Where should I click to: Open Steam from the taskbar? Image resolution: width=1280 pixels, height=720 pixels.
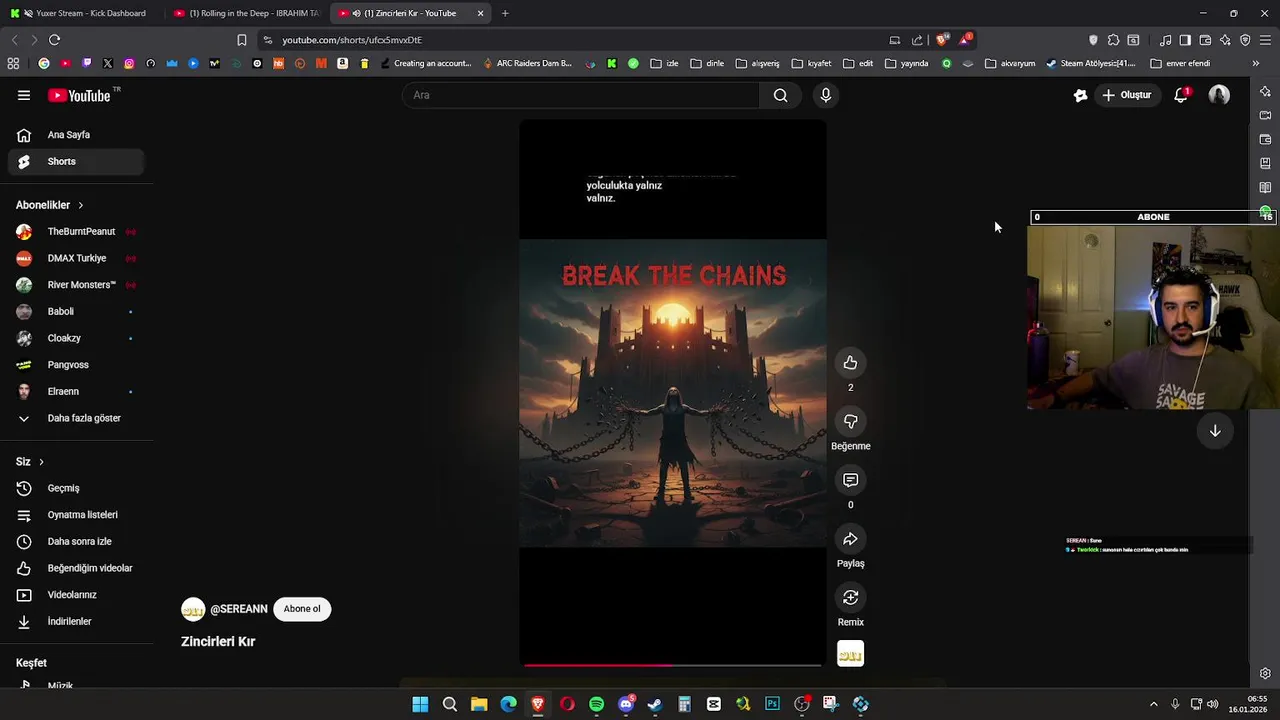pyautogui.click(x=655, y=704)
